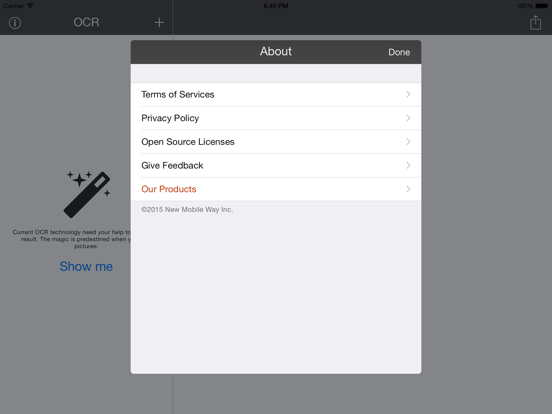Tap the 8:40 PM clock
552x414 pixels.
(276, 6)
